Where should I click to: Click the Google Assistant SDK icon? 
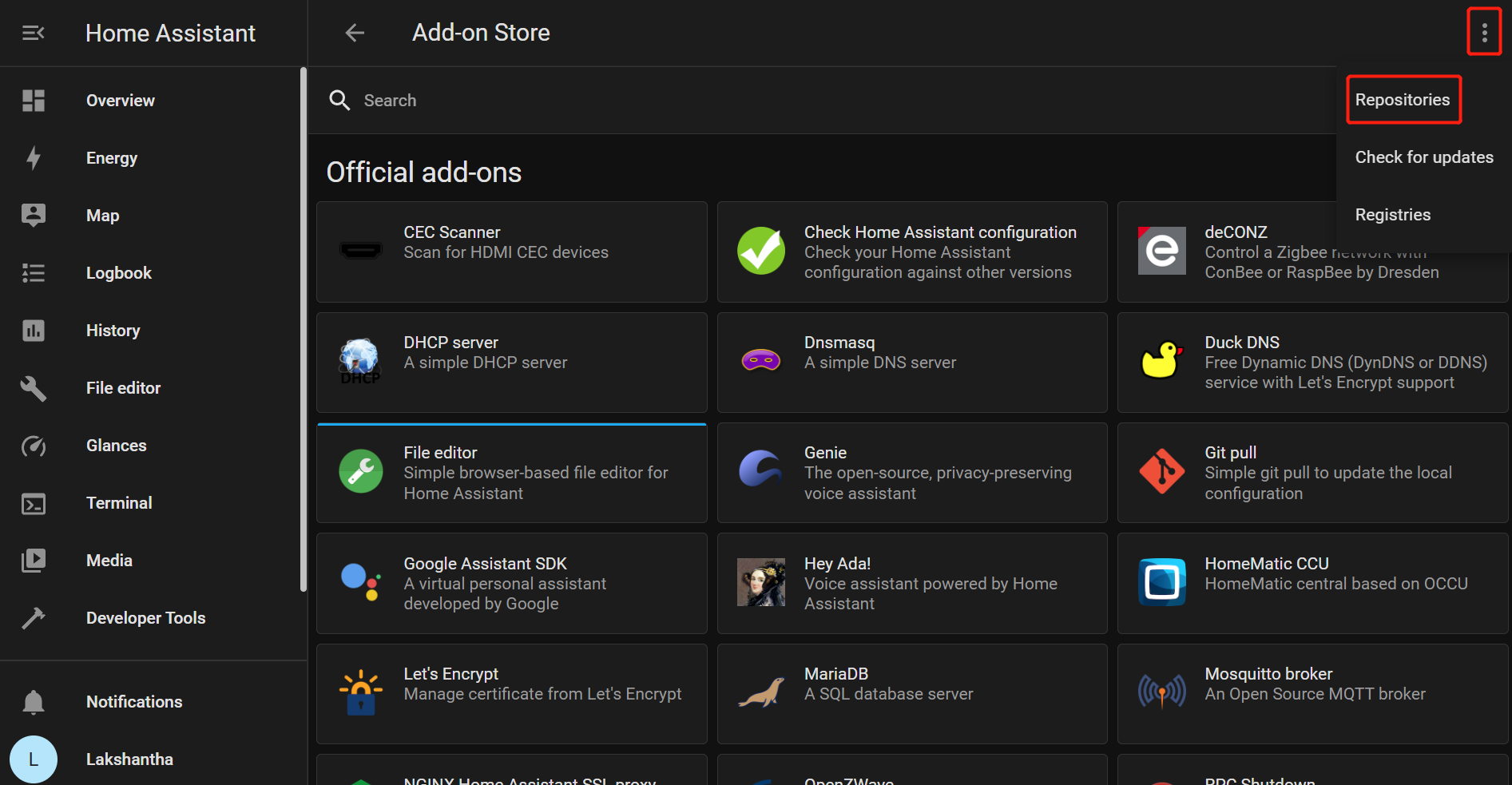(360, 582)
